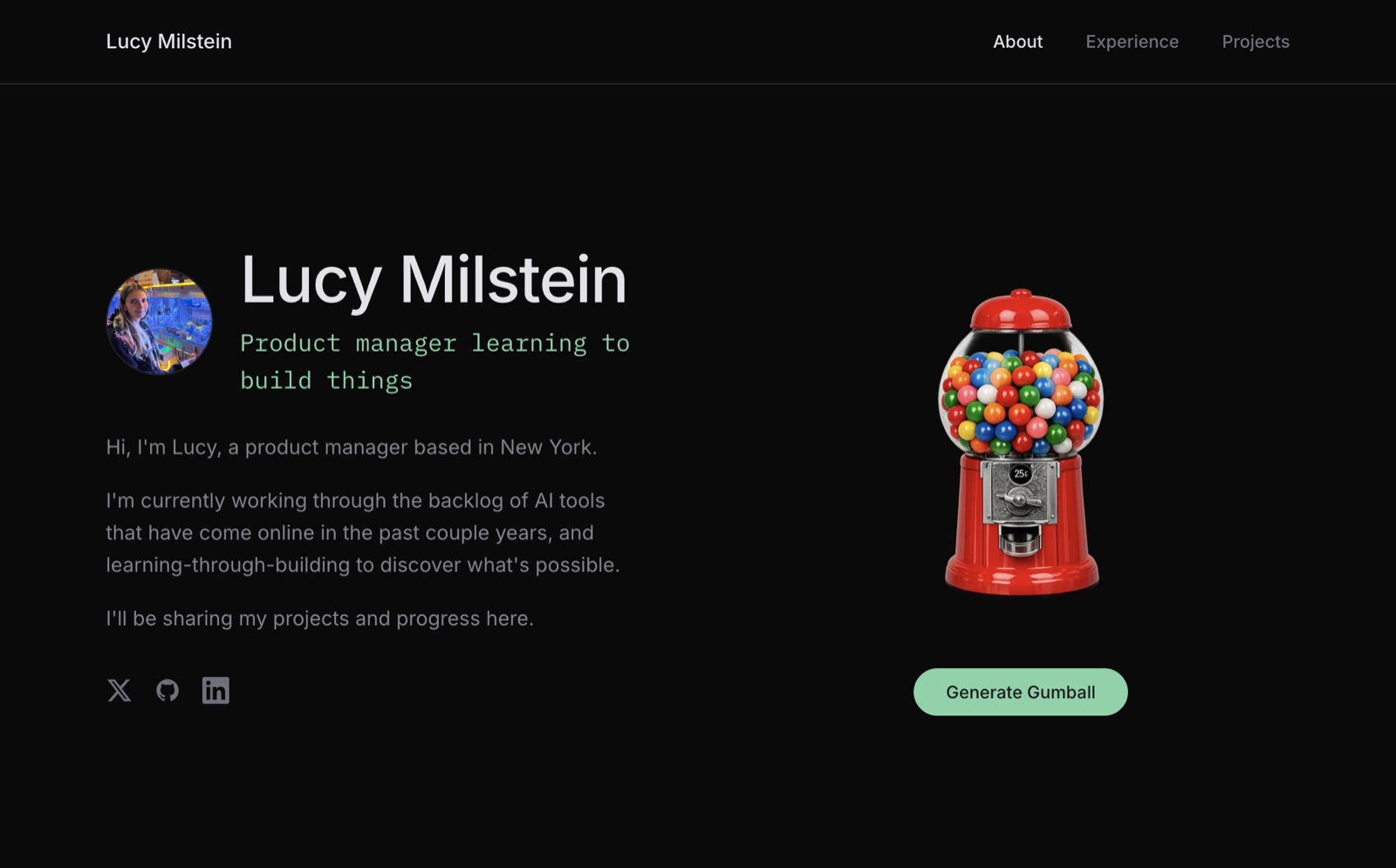This screenshot has height=868, width=1396.
Task: Click the red lid of the gumball machine
Action: (1021, 311)
